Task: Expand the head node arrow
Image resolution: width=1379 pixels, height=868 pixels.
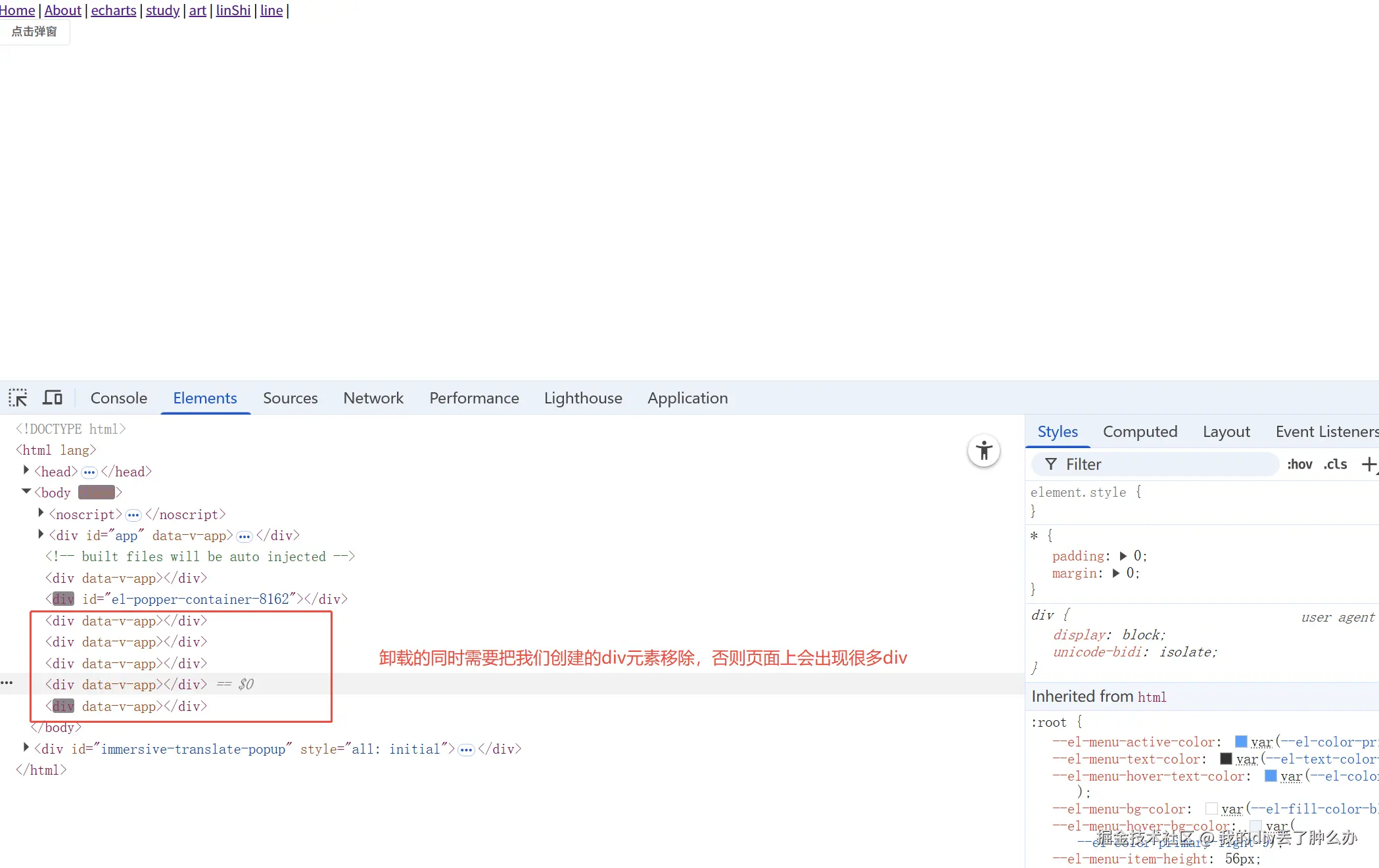Action: [26, 470]
